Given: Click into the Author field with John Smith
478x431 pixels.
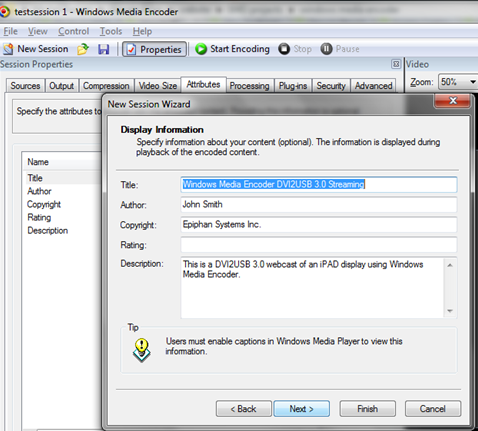Looking at the screenshot, I should tap(319, 204).
